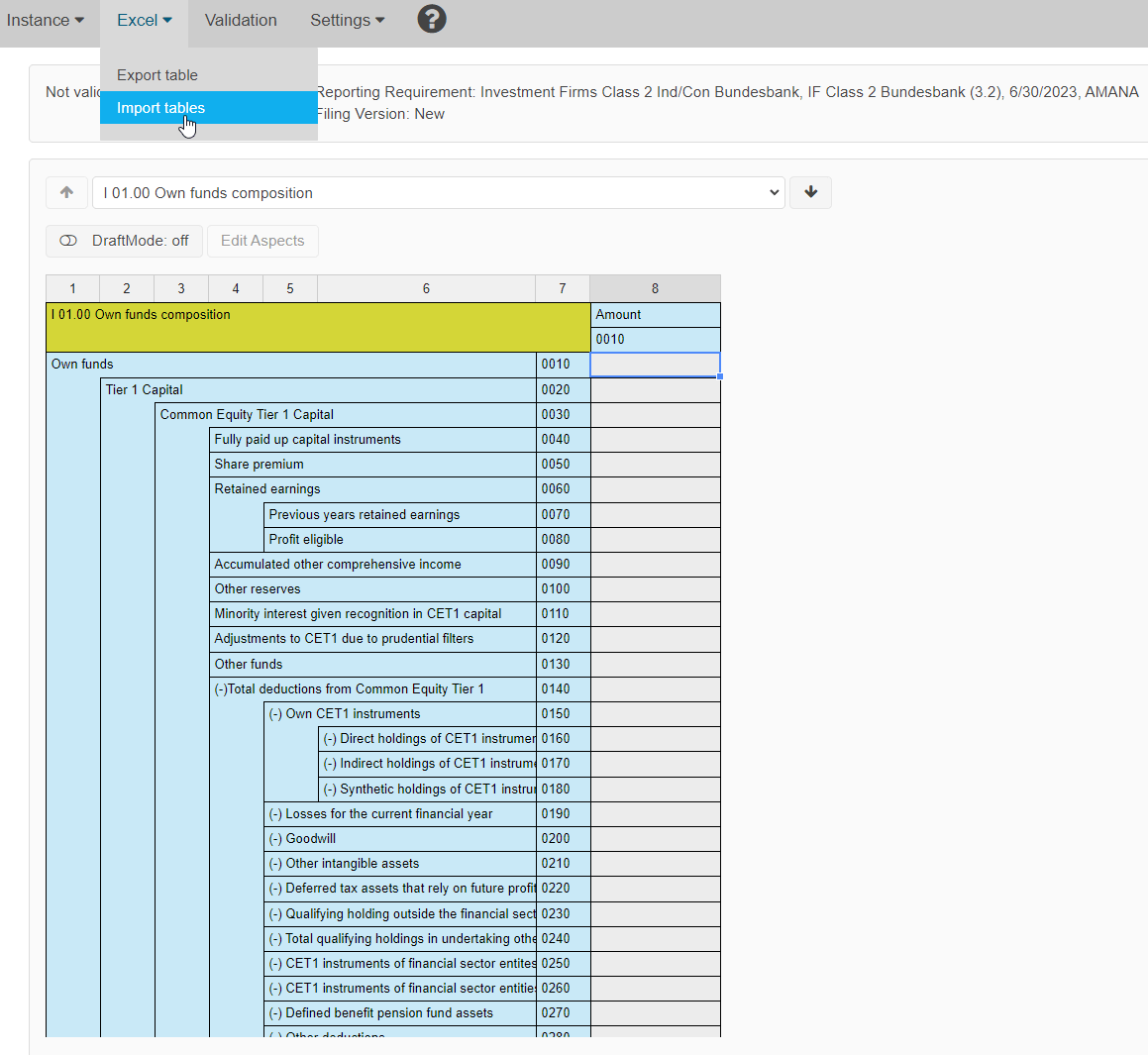Select Import tables menu entry
1148x1055 pixels.
[160, 108]
